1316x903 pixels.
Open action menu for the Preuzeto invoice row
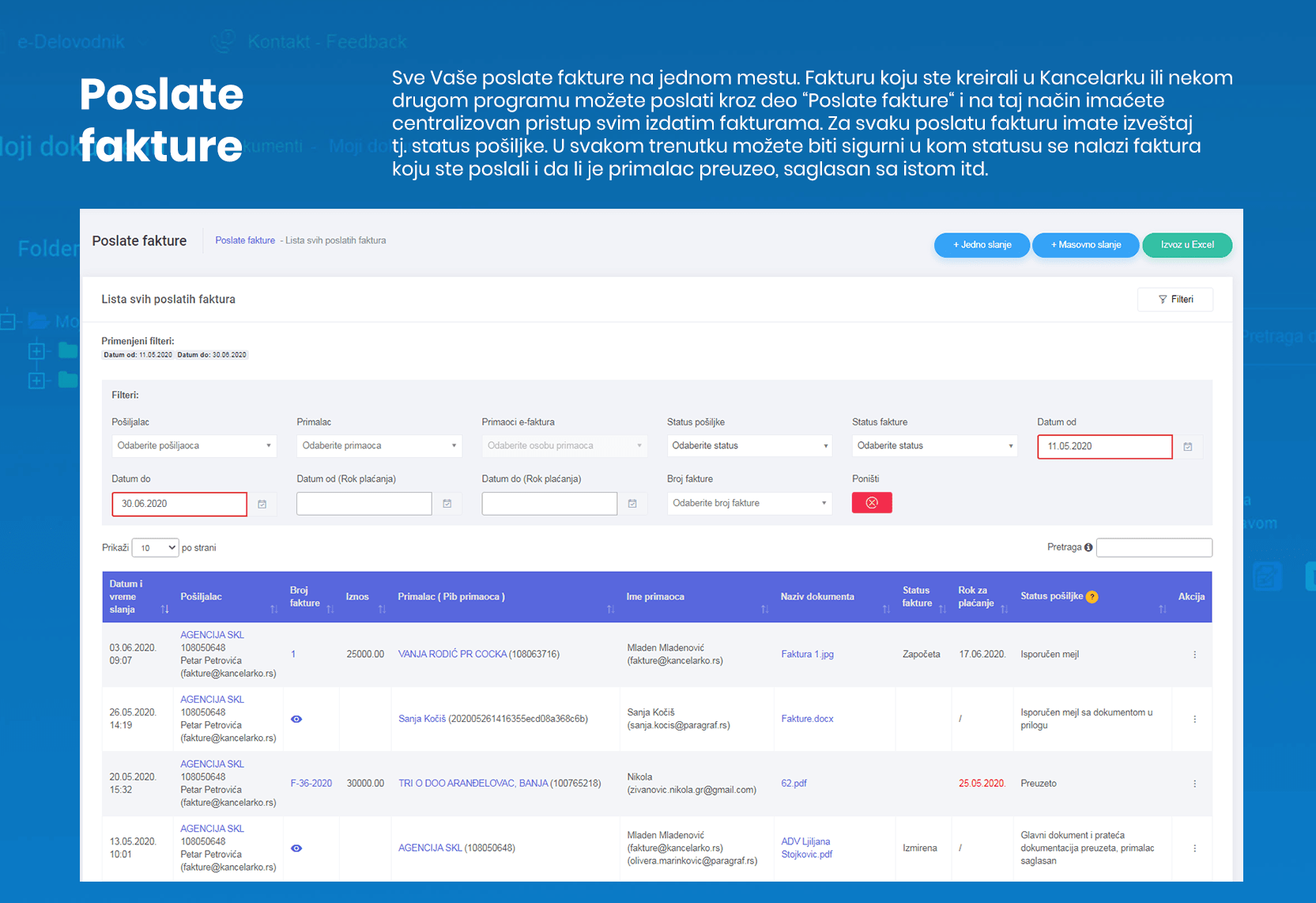1194,784
